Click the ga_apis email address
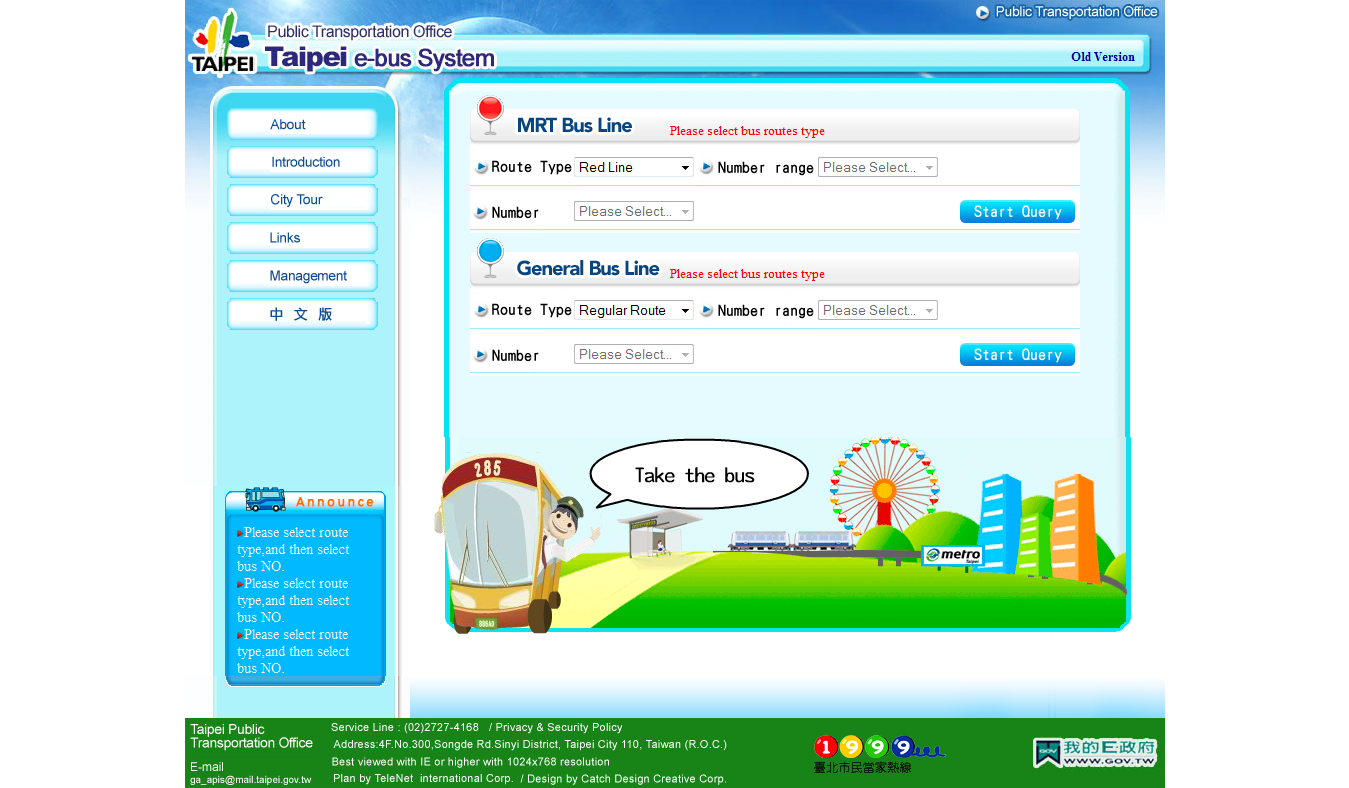Viewport: 1349px width, 788px height. point(250,780)
